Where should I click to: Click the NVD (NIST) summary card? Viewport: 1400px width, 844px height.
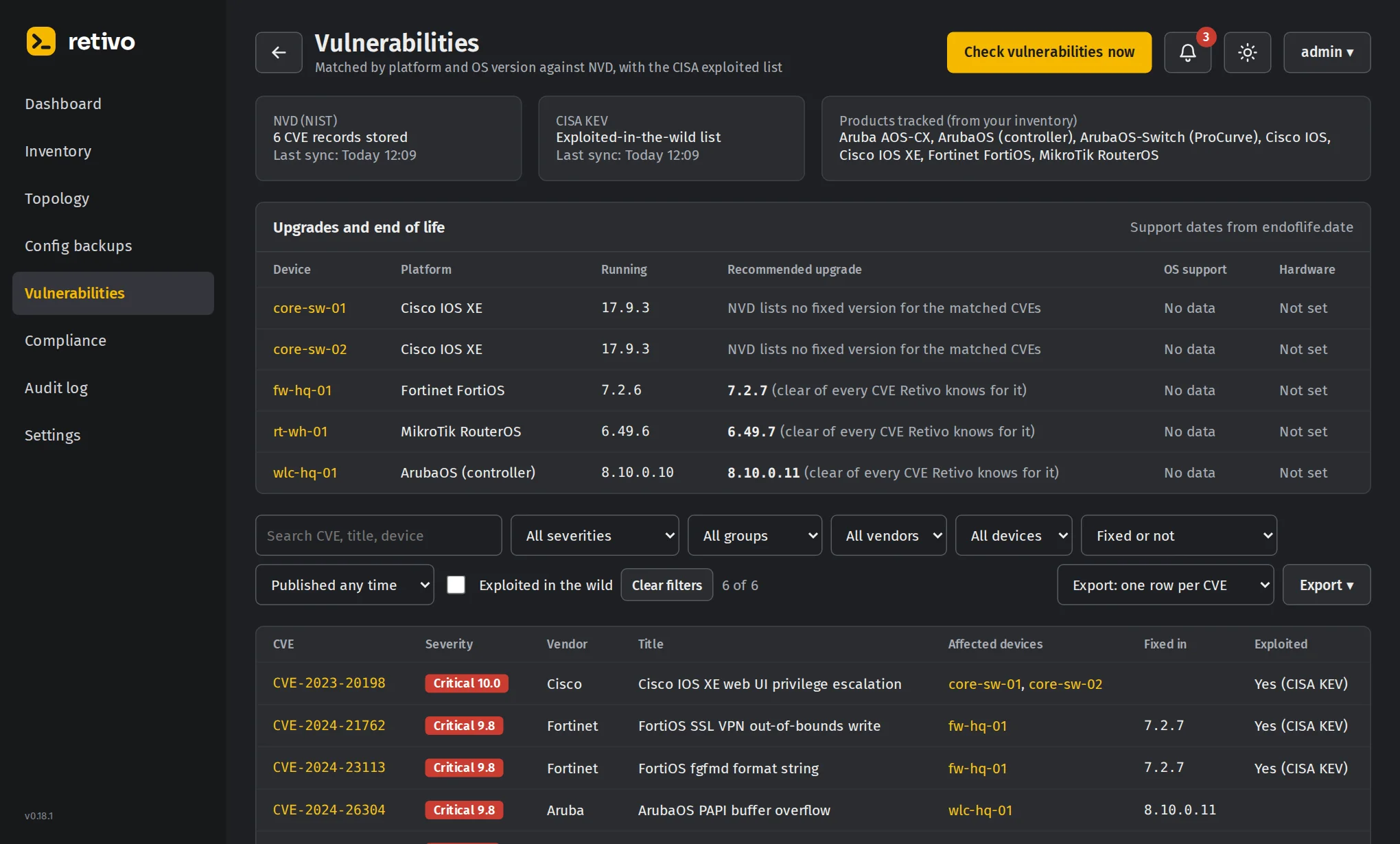click(x=388, y=139)
